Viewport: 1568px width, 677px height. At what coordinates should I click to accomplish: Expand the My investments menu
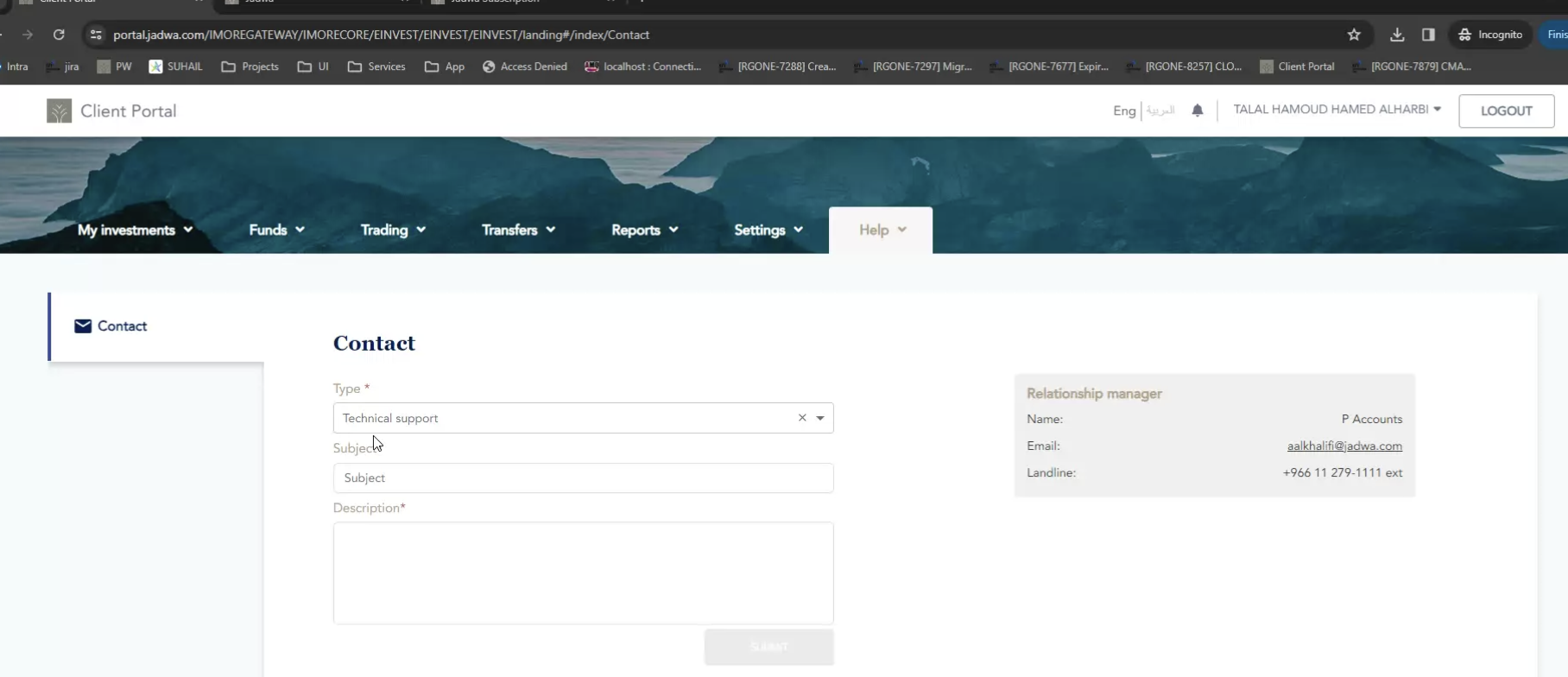click(135, 230)
